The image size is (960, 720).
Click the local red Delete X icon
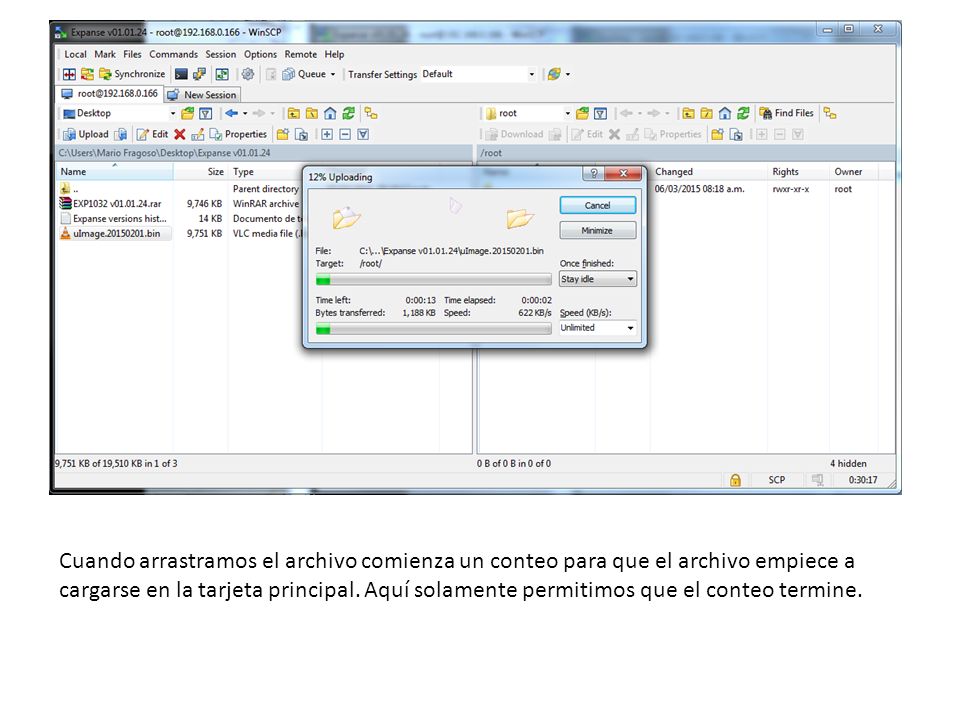pos(179,134)
